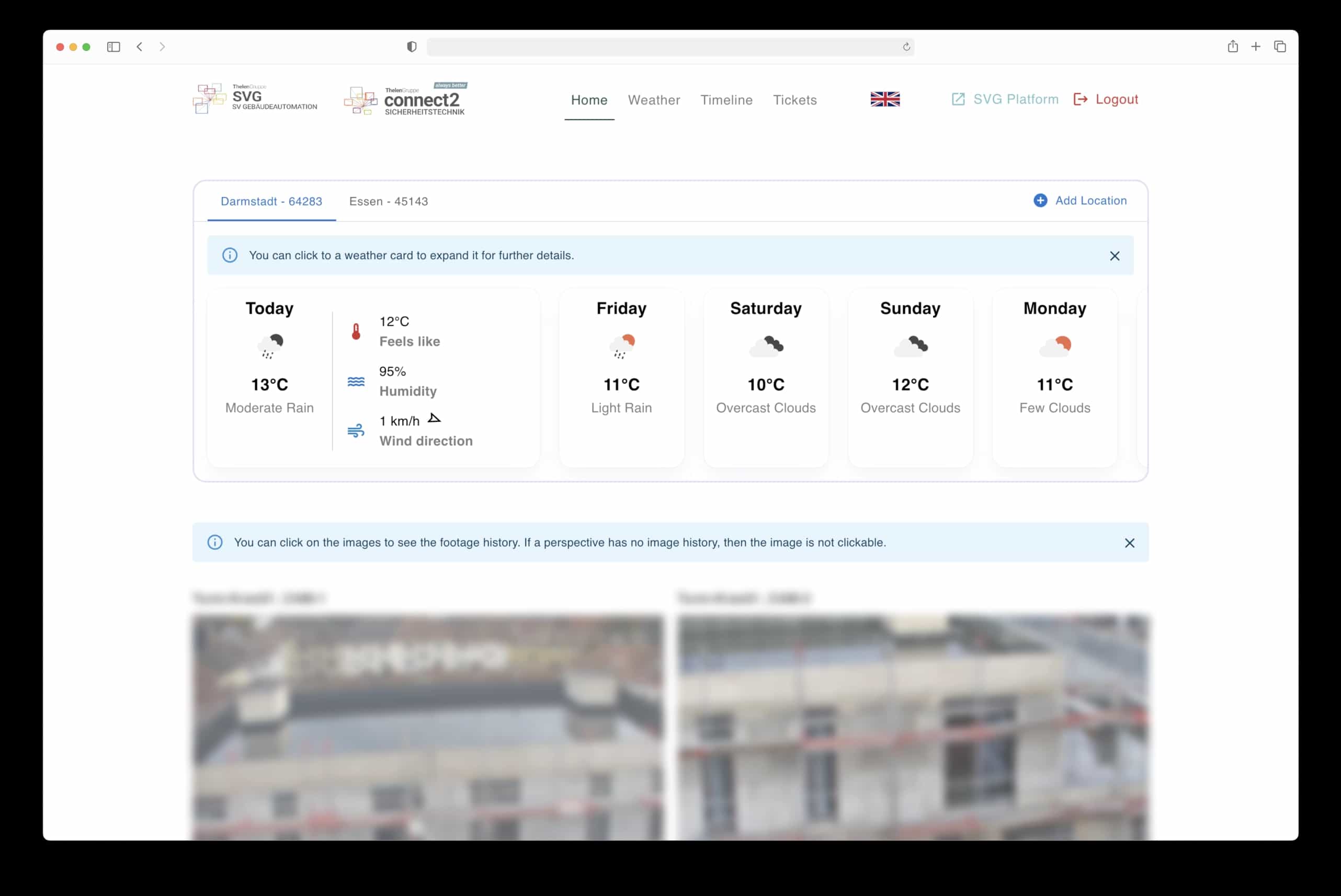
Task: Click info icon in footage history hint
Action: (x=215, y=542)
